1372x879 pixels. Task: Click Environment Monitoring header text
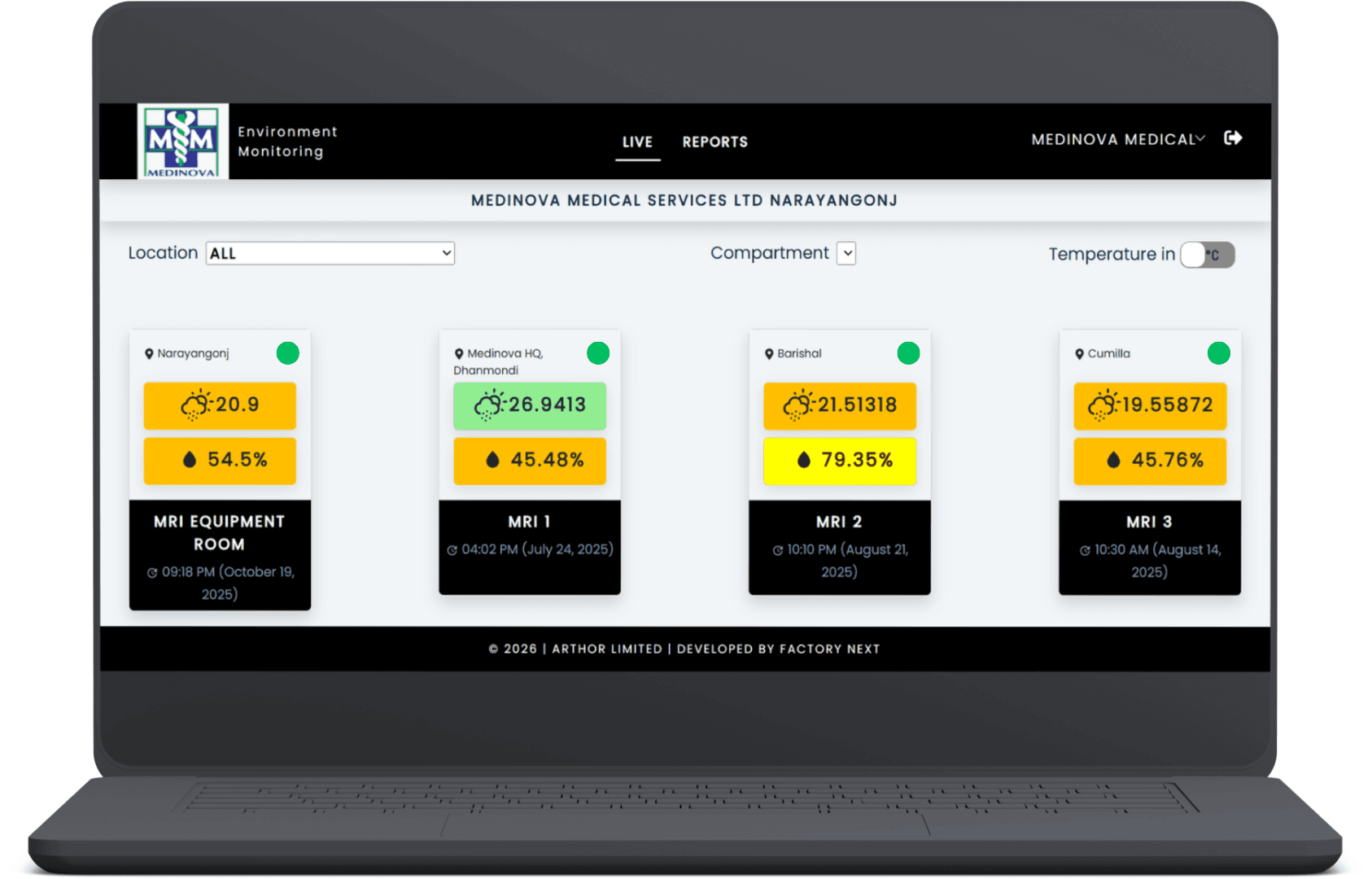click(x=287, y=142)
